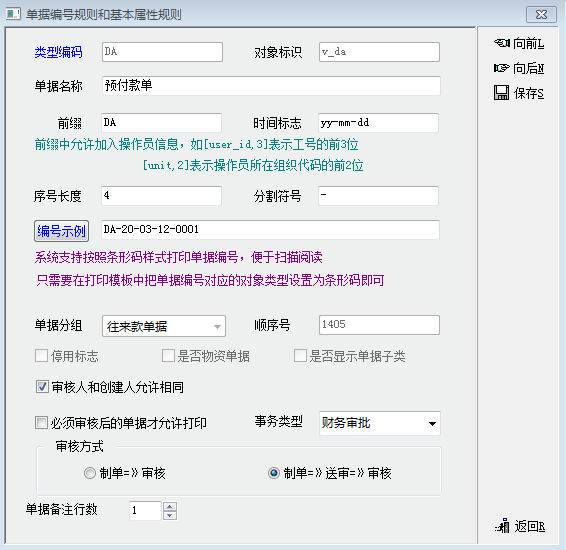
Task: Click the 单据名称 field with 预付款单
Action: (x=271, y=86)
